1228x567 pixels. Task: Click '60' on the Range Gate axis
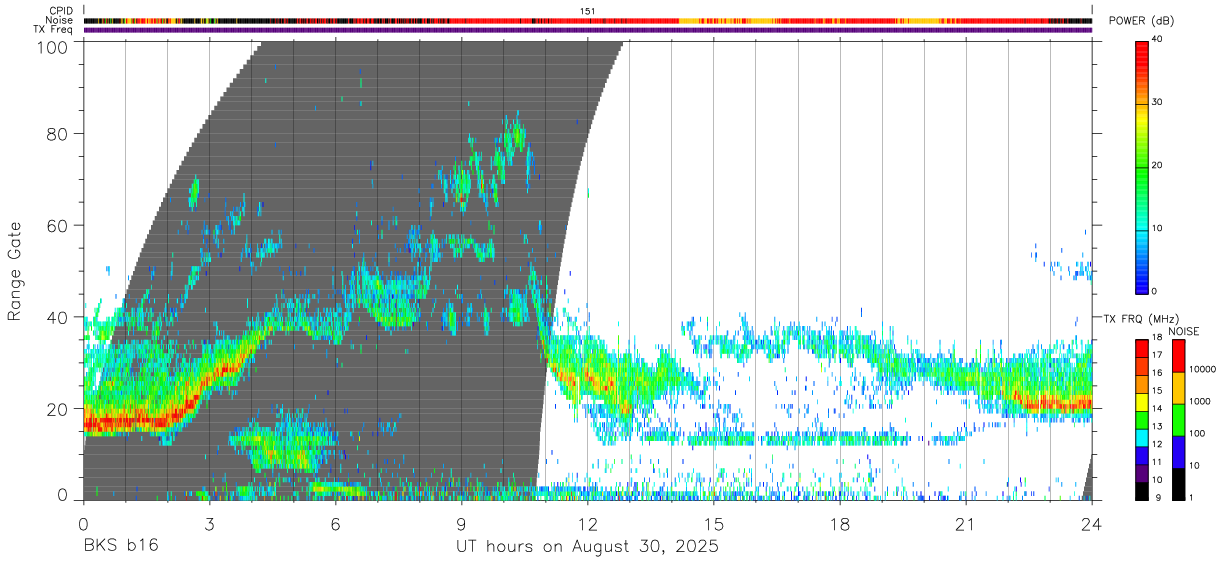59,225
